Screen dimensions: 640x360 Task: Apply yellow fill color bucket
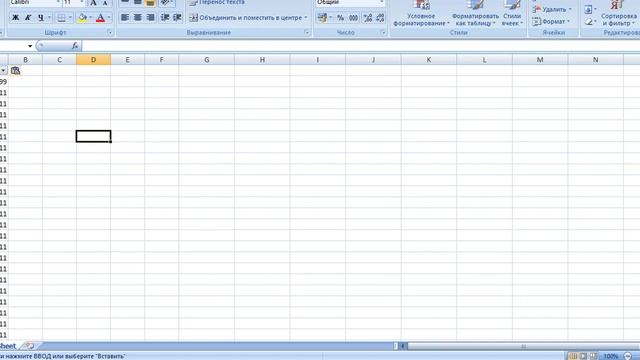click(82, 18)
